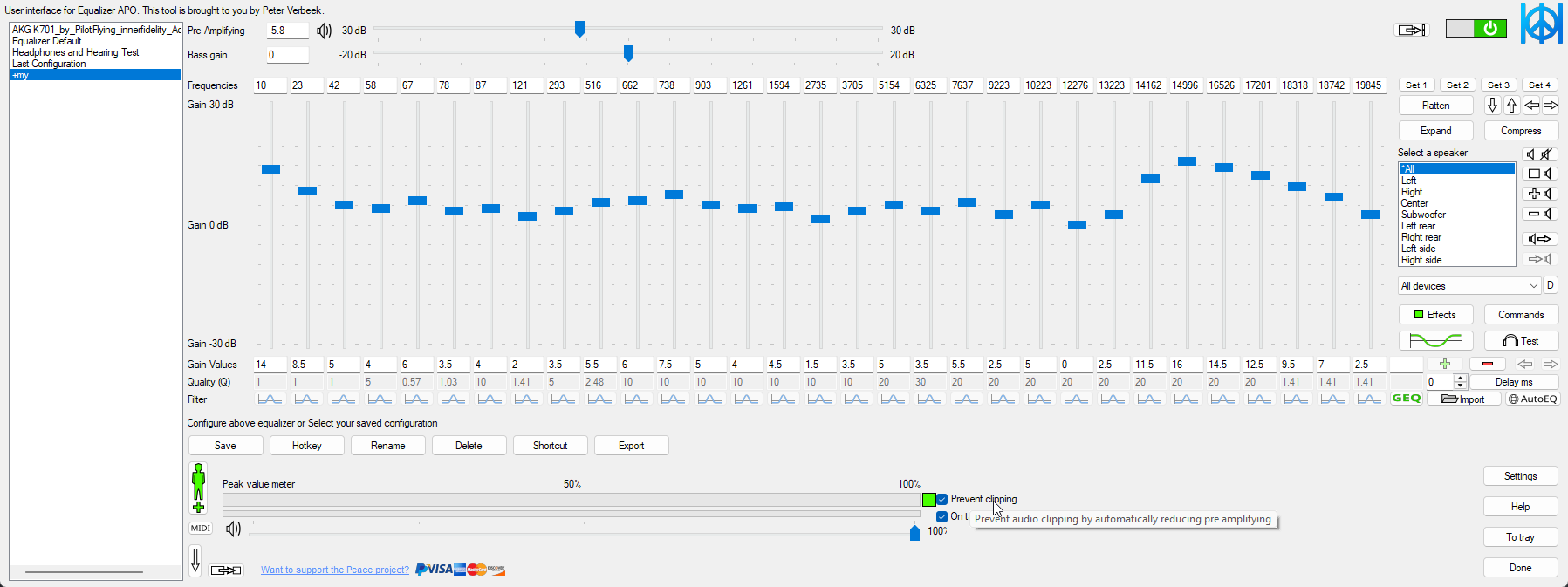The height and width of the screenshot is (587, 1568).
Task: Toggle the green power on/off switch
Action: (1475, 29)
